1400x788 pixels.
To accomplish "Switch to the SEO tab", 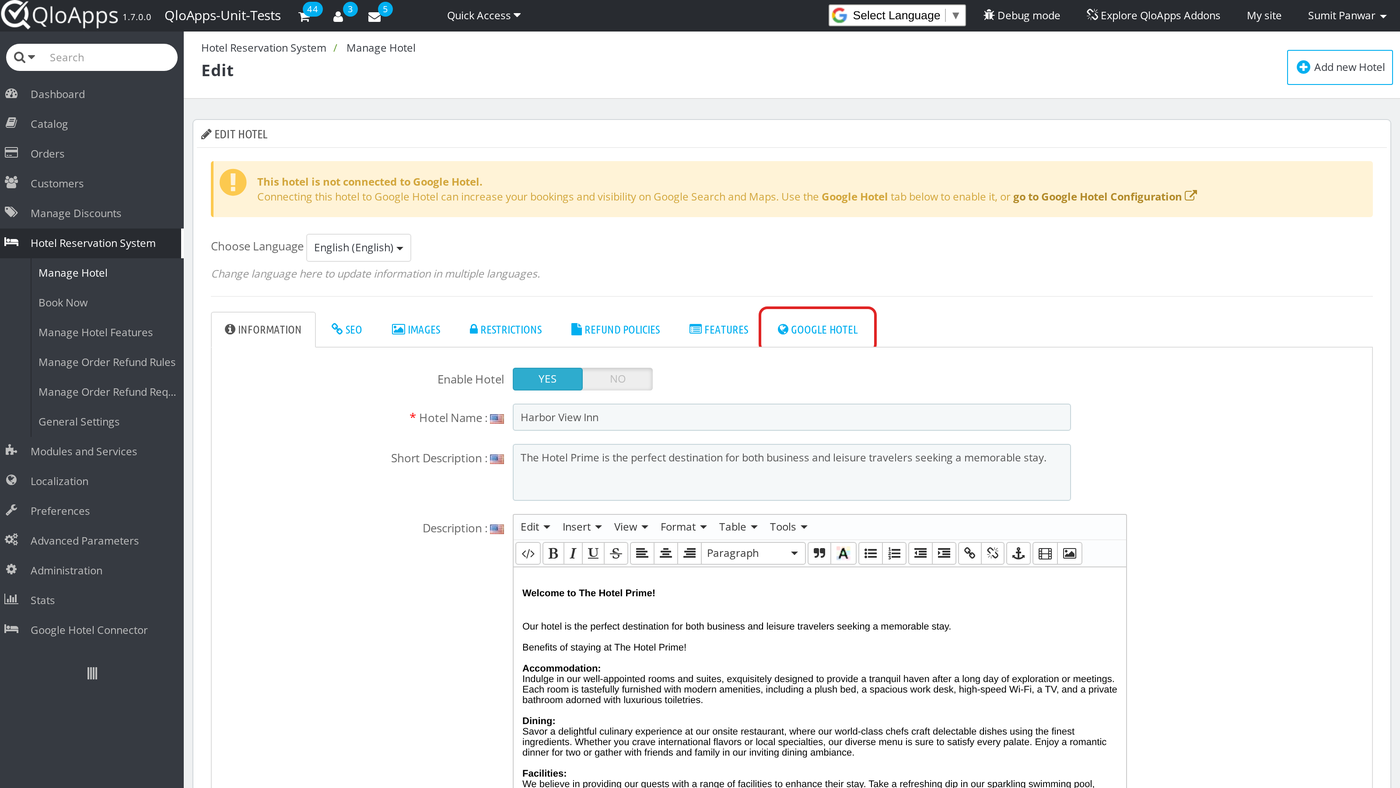I will click(x=347, y=330).
